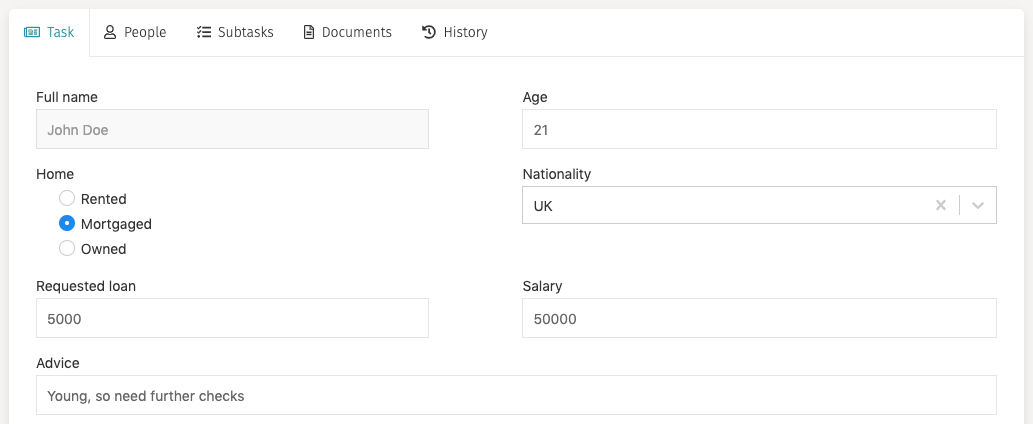Go to the Documents tab

(346, 32)
